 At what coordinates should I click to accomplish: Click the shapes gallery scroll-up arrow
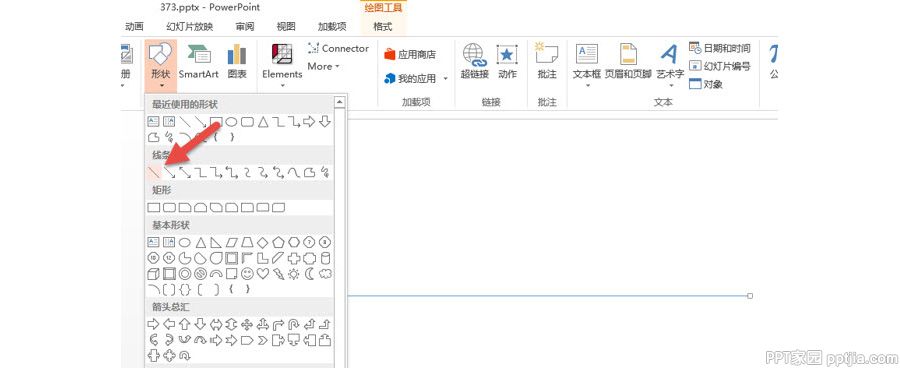click(x=339, y=103)
